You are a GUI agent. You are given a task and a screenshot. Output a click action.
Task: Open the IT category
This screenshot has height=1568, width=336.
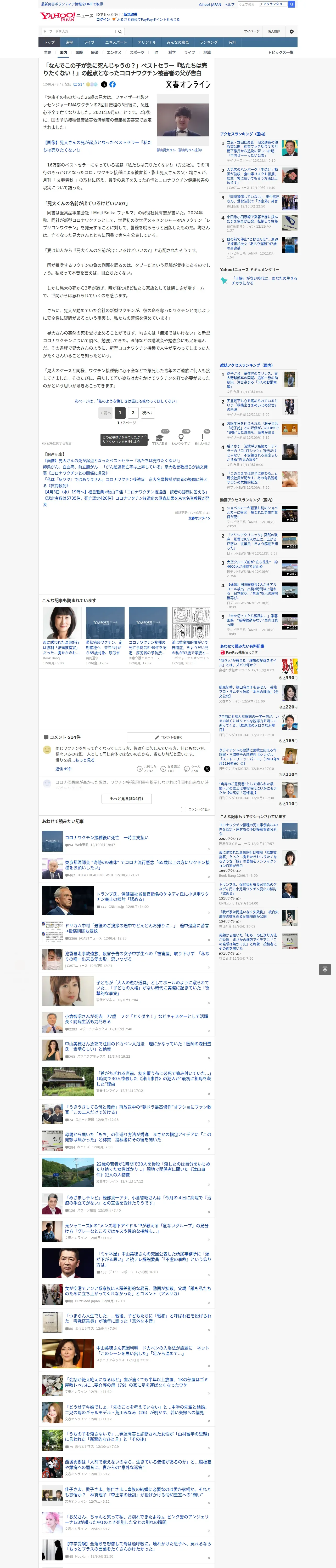tap(156, 52)
